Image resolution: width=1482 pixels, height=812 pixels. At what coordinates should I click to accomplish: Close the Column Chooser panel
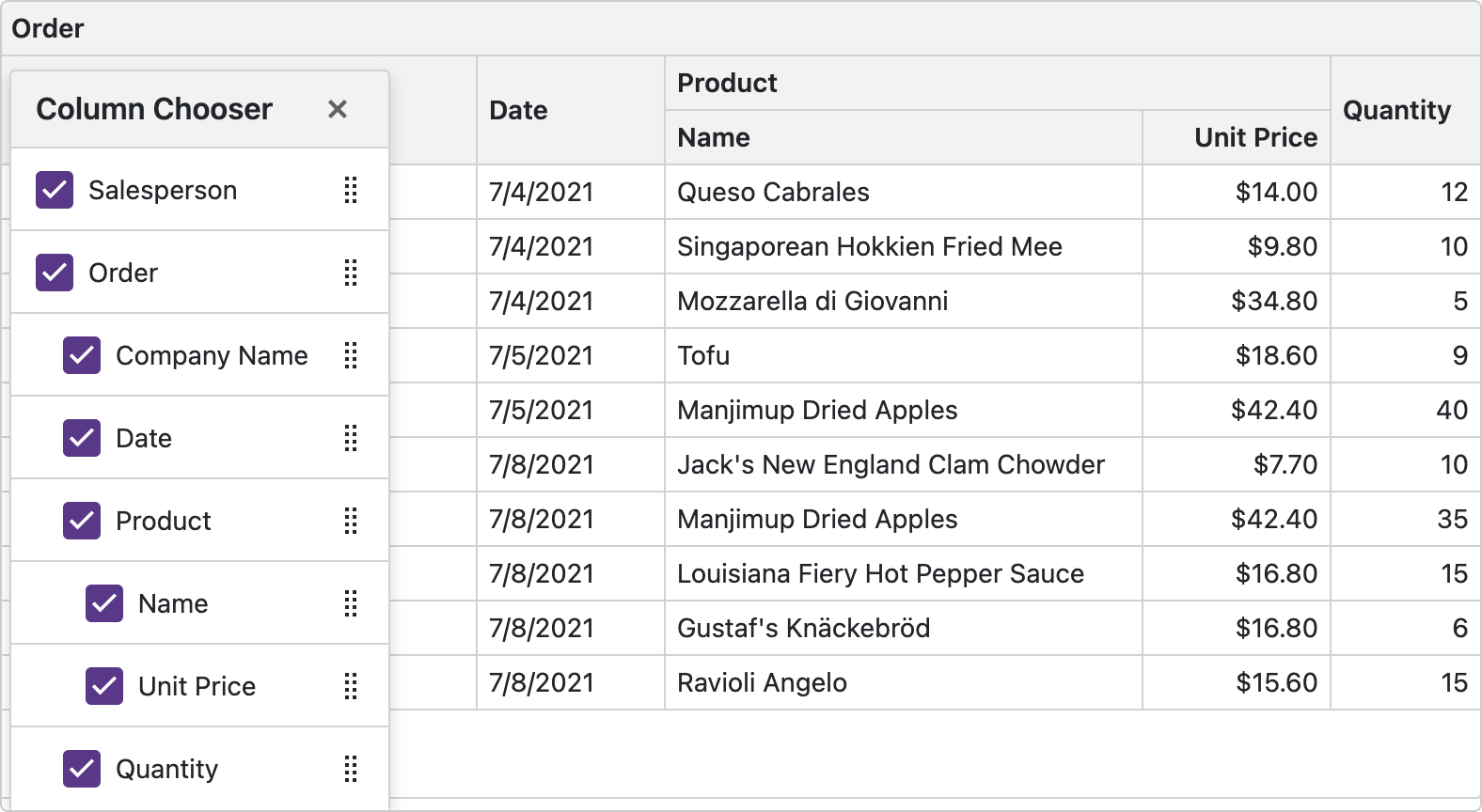[x=338, y=109]
